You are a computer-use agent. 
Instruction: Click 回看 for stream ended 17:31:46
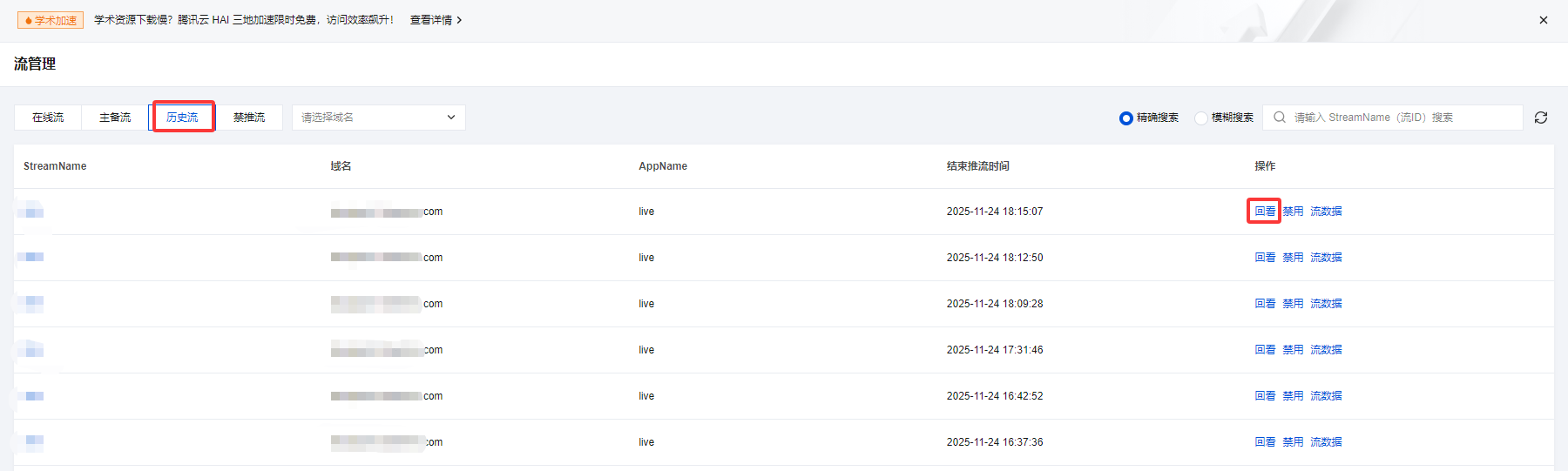(x=1265, y=350)
